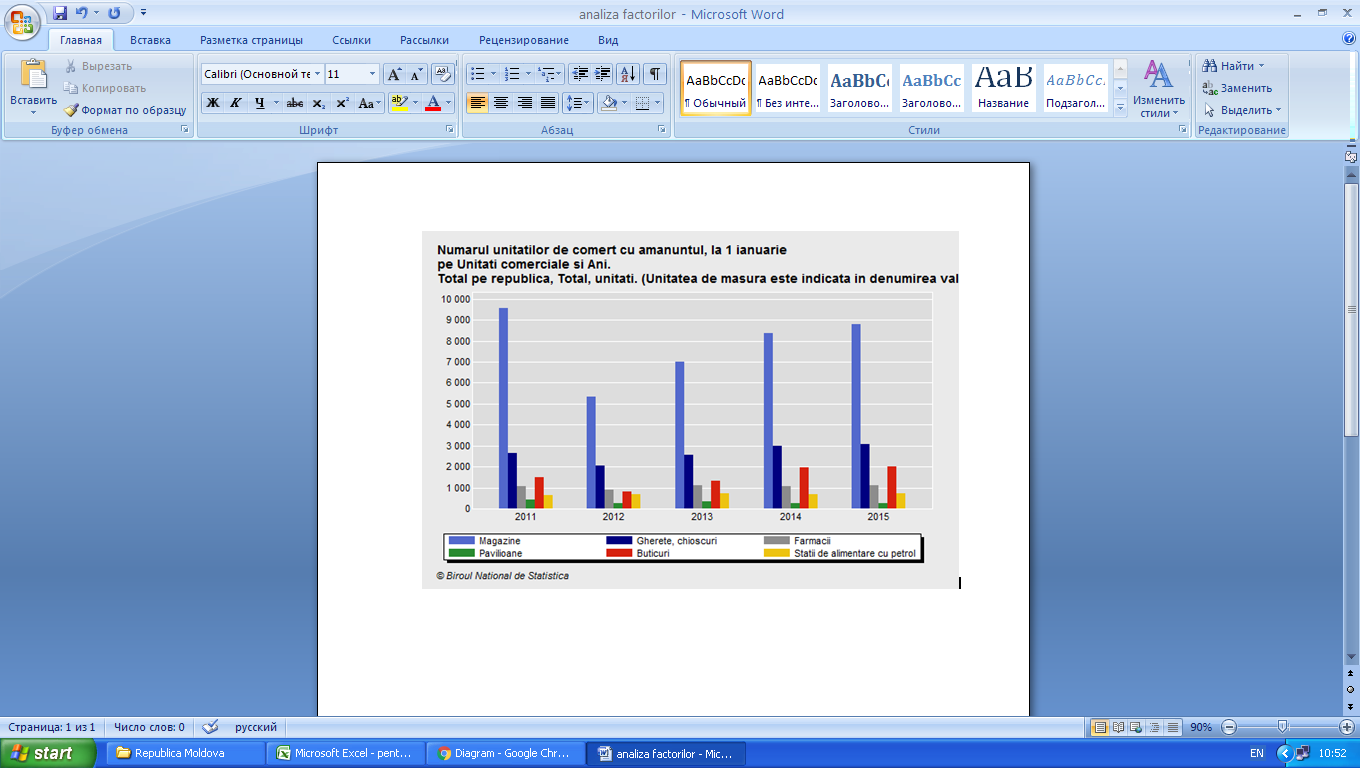Open font color dropdown arrow
The image size is (1360, 768).
(x=449, y=103)
